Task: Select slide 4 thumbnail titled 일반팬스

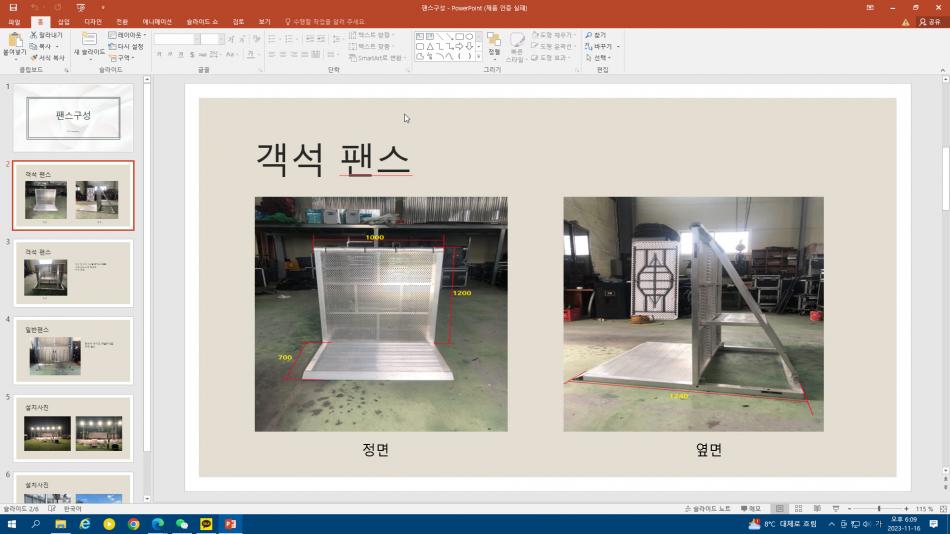Action: [73, 350]
